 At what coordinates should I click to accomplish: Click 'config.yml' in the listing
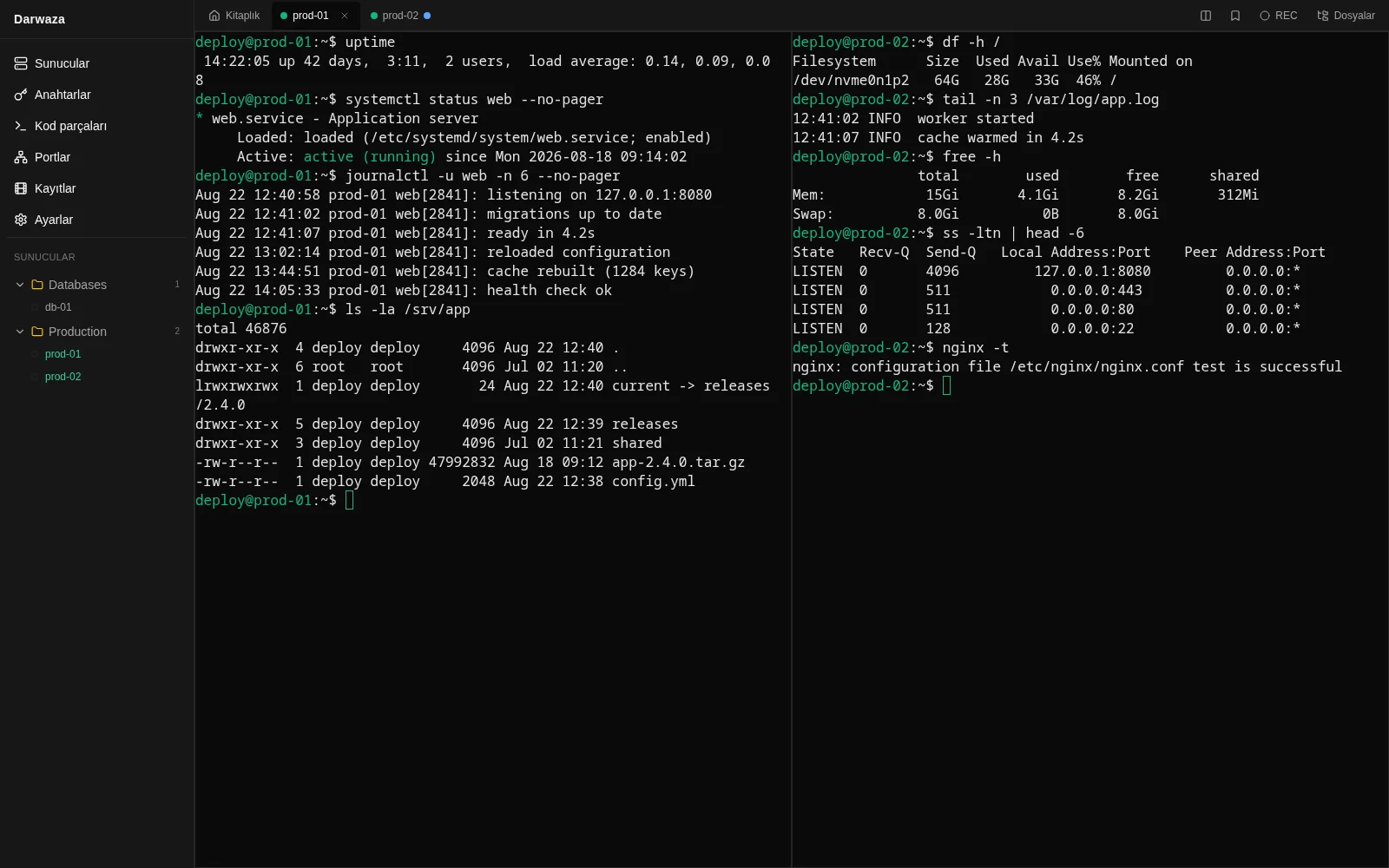click(x=653, y=481)
